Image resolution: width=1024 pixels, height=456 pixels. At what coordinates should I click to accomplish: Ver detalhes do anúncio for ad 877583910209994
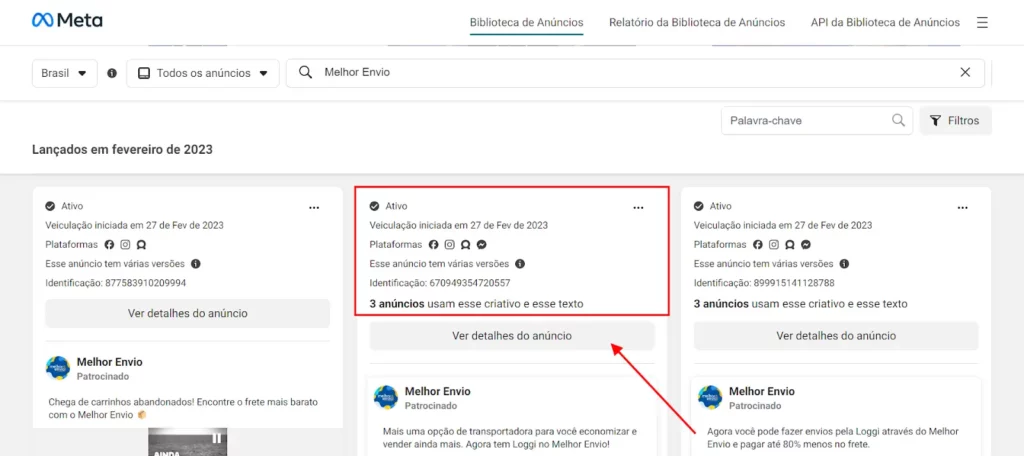(187, 314)
